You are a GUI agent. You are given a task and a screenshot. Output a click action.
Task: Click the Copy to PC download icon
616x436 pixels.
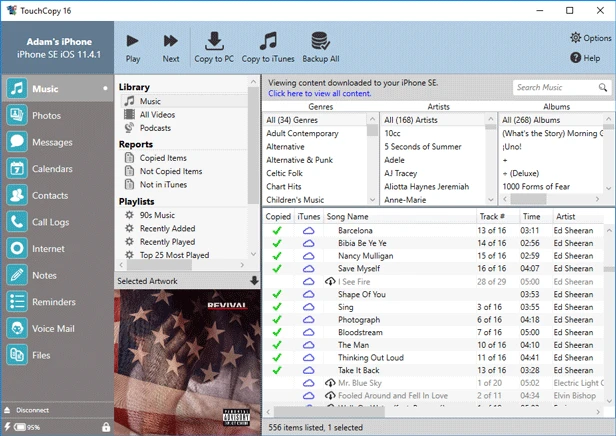tap(214, 41)
